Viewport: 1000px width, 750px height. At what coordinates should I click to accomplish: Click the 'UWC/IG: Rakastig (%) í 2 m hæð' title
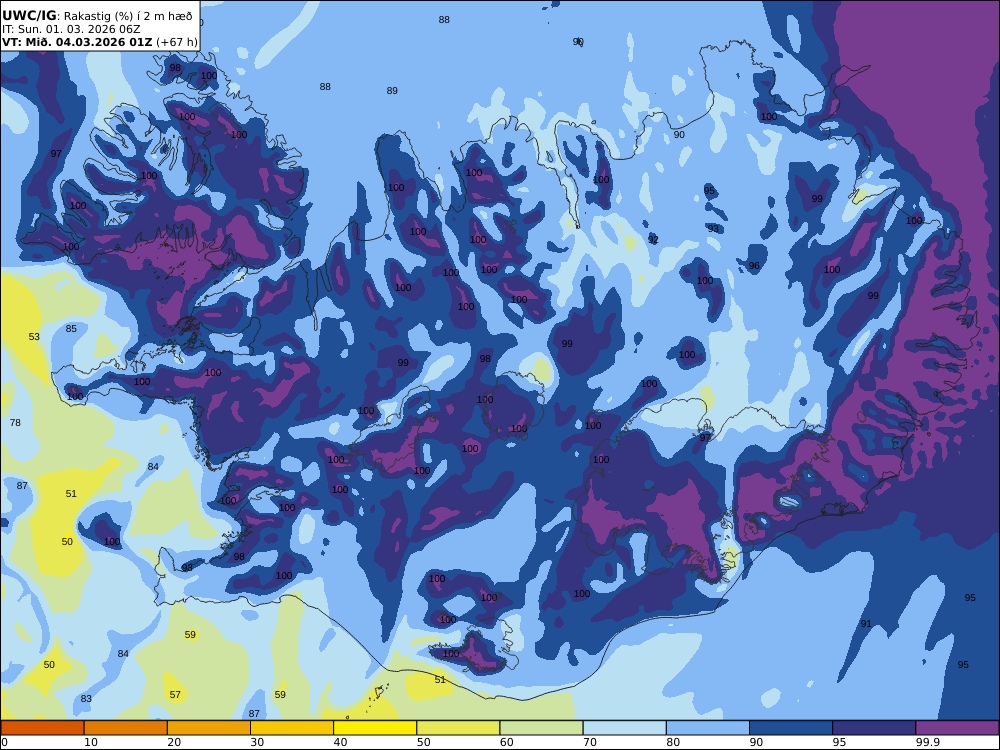(x=97, y=16)
